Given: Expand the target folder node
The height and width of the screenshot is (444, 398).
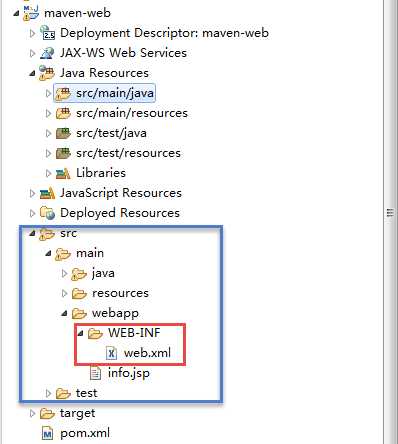Looking at the screenshot, I should click(32, 414).
